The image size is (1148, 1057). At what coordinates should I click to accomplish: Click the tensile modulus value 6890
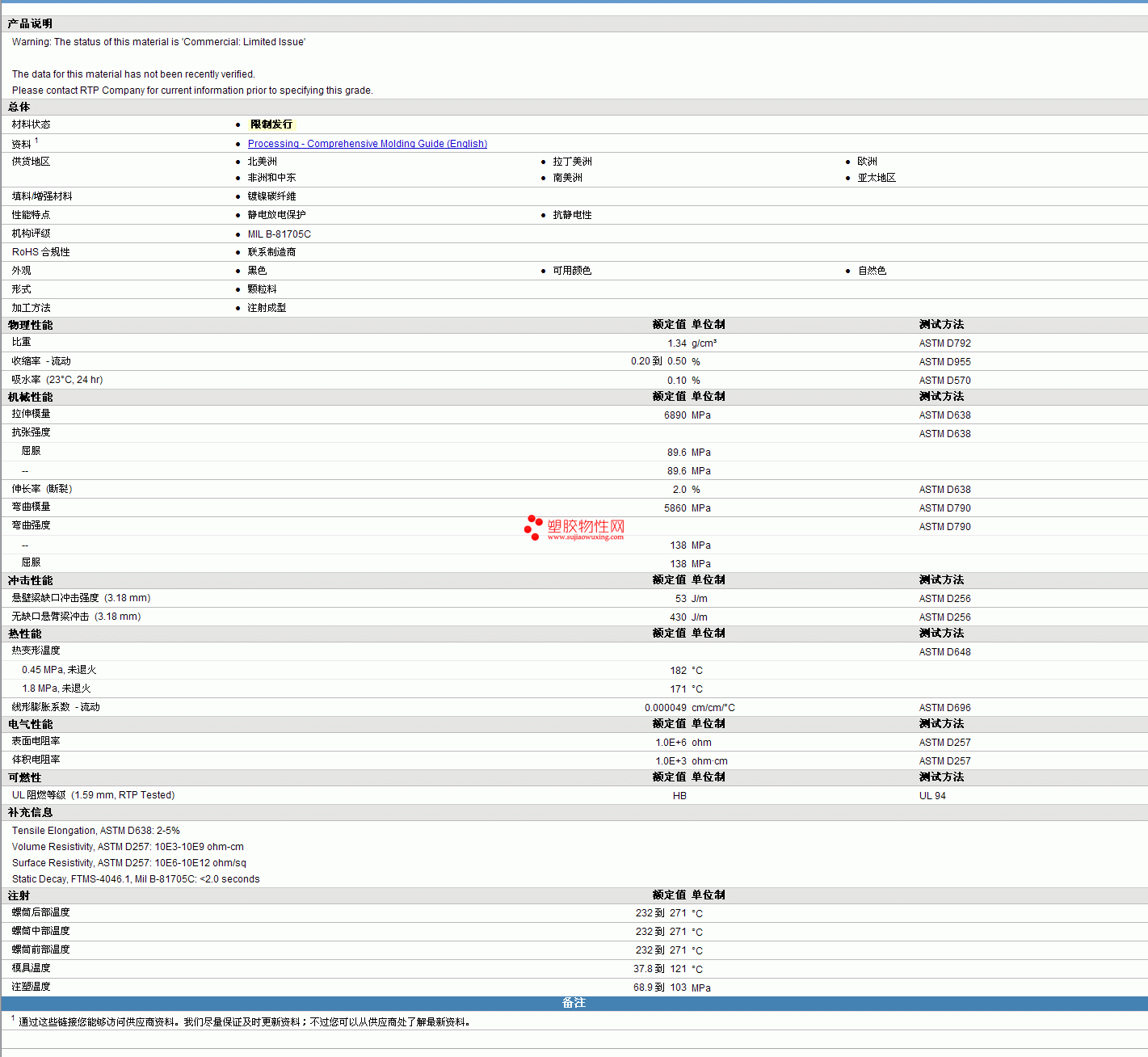(675, 415)
